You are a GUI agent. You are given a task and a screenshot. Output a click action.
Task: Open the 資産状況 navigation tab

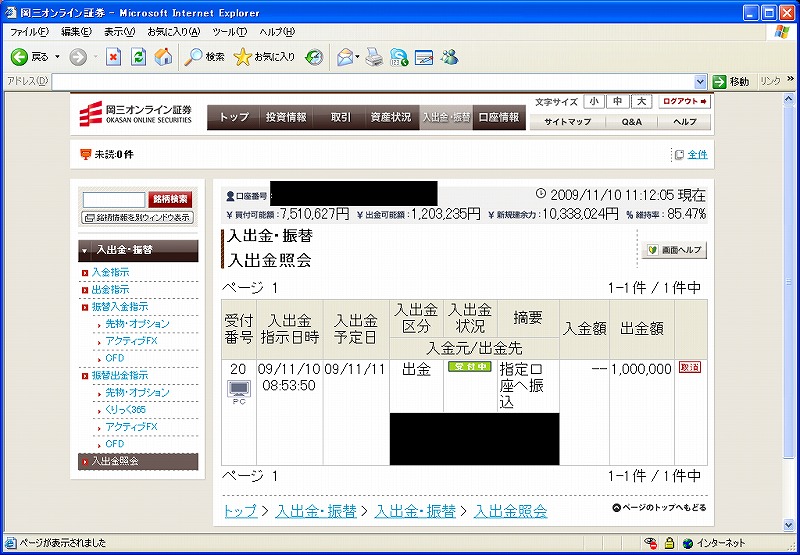pos(390,117)
